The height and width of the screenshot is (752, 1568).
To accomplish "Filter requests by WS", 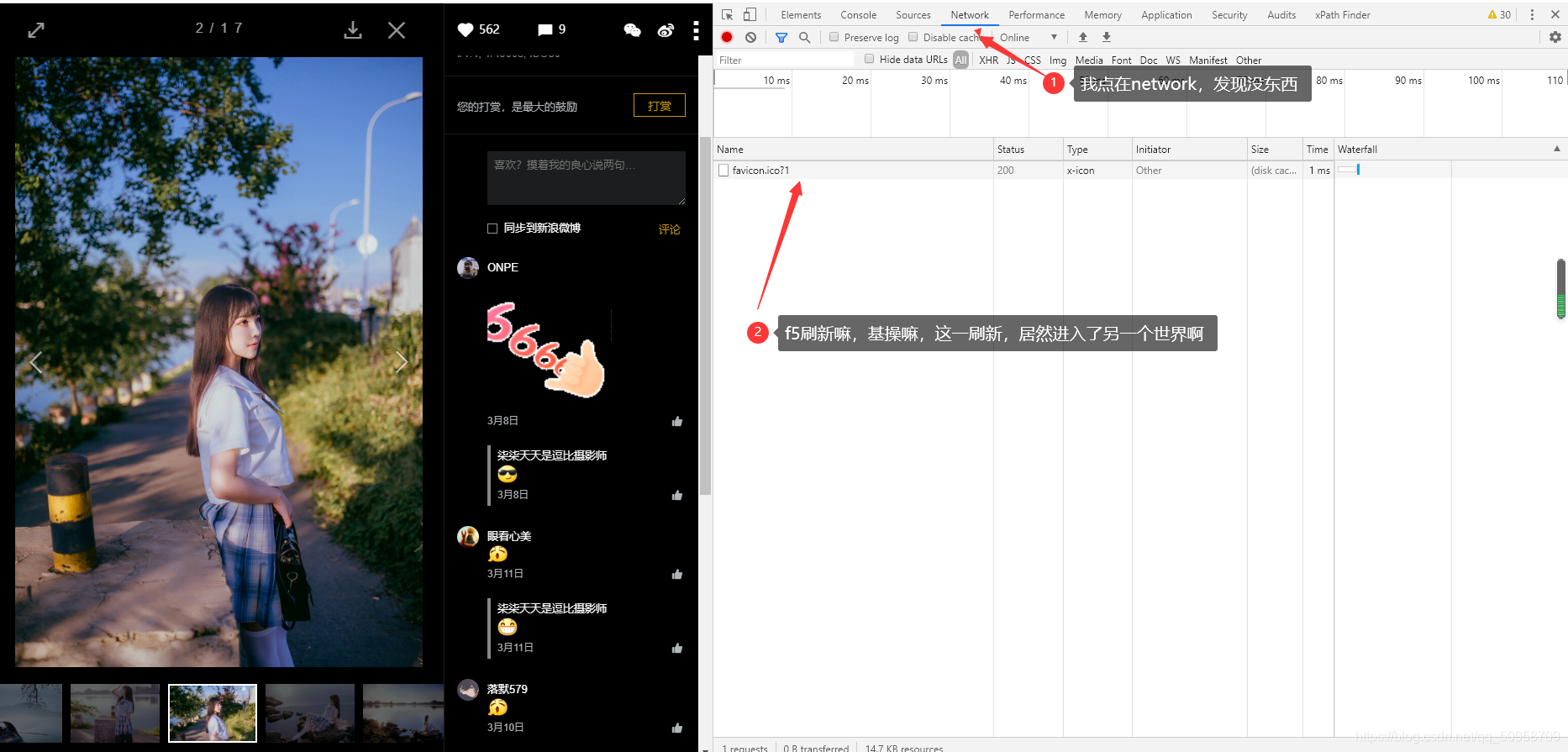I will [1173, 60].
